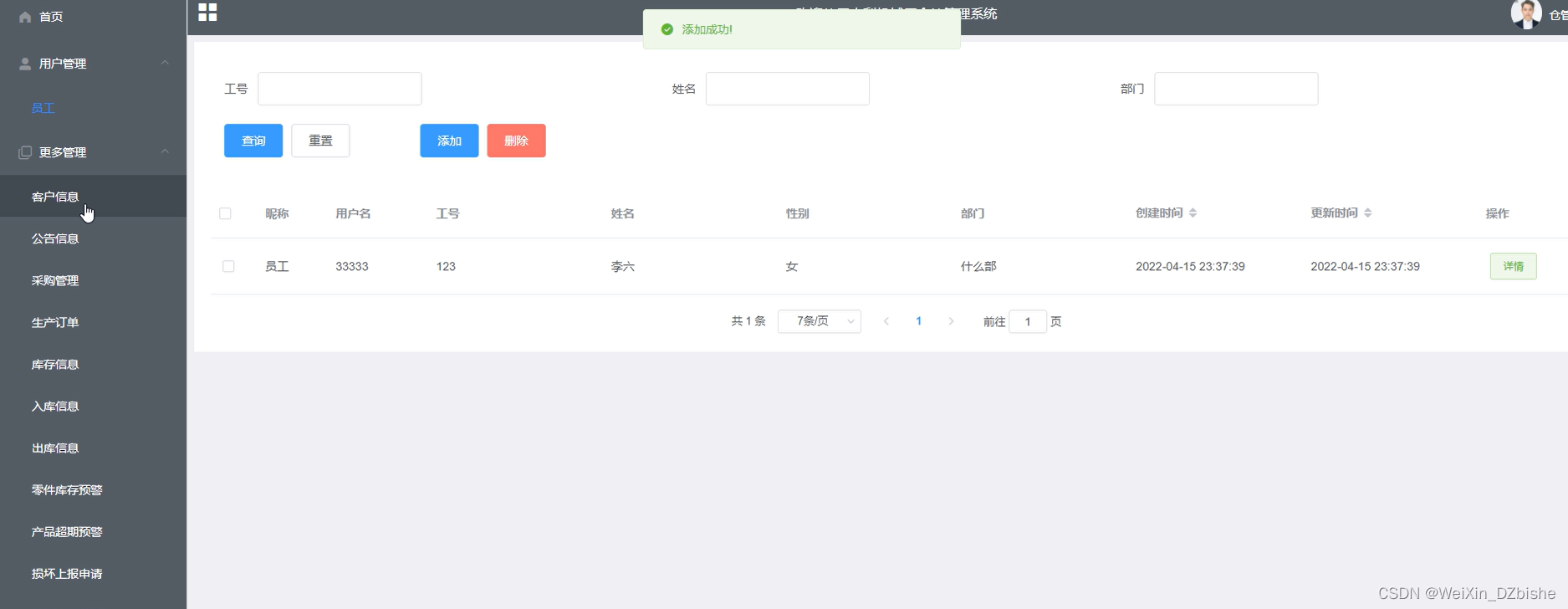The image size is (1568, 609).
Task: Go to 首页 in sidebar
Action: (x=51, y=17)
